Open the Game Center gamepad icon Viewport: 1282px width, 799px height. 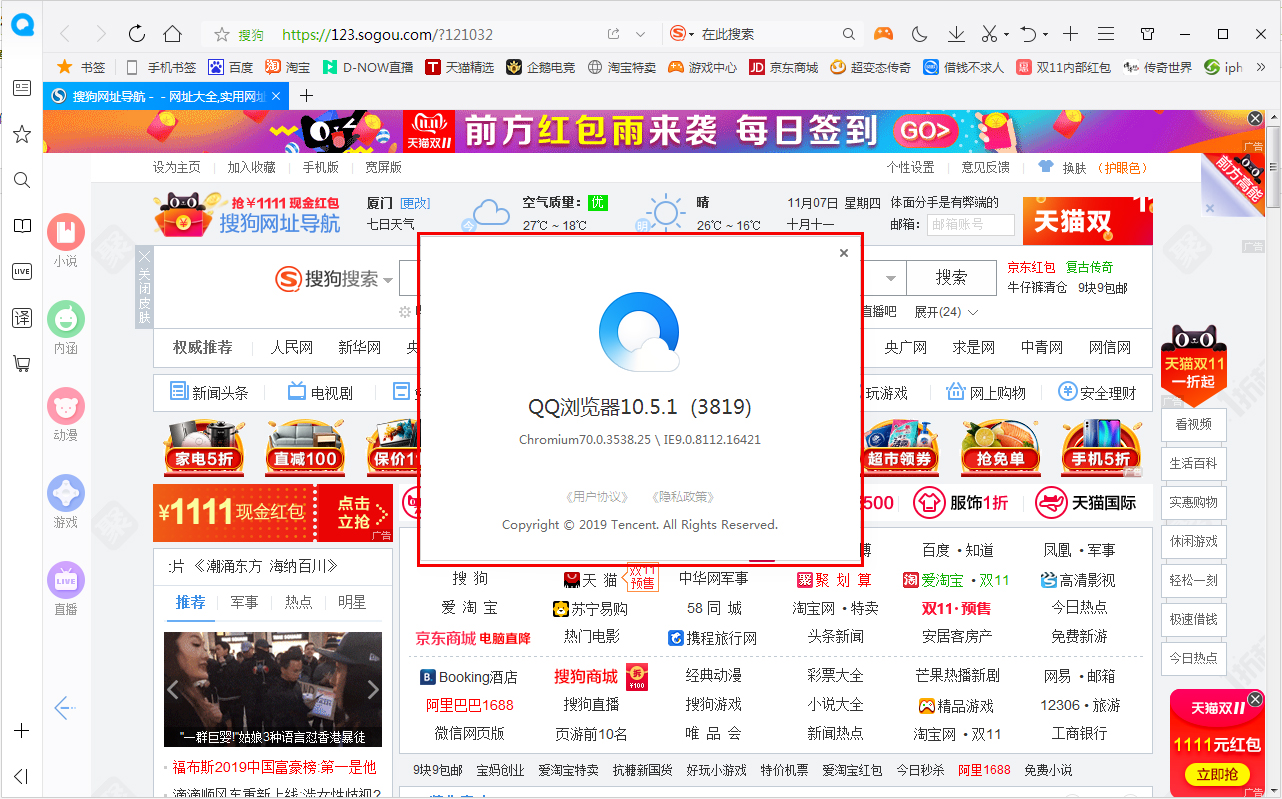coord(883,33)
